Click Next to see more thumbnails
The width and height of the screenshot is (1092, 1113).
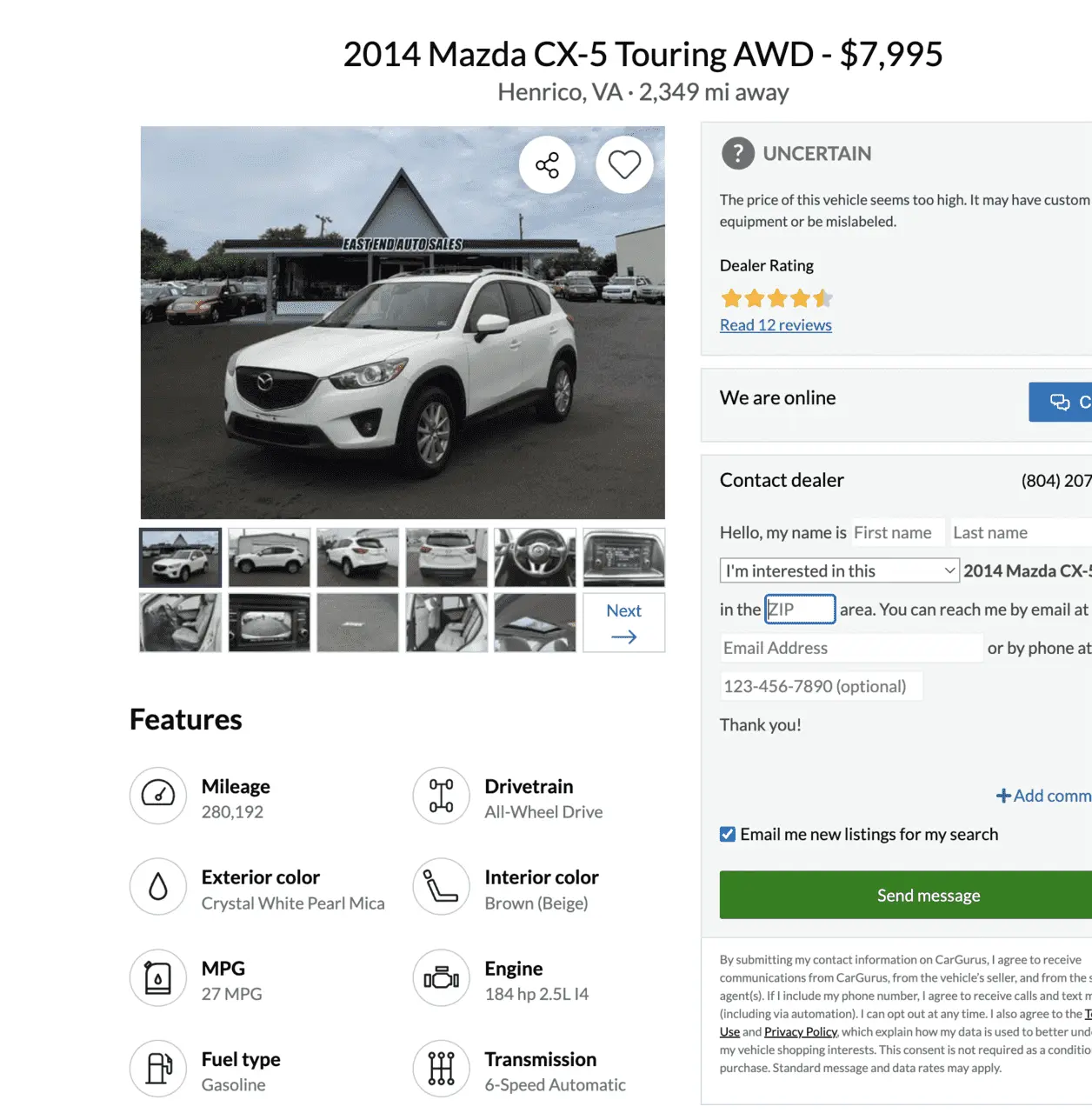point(624,623)
